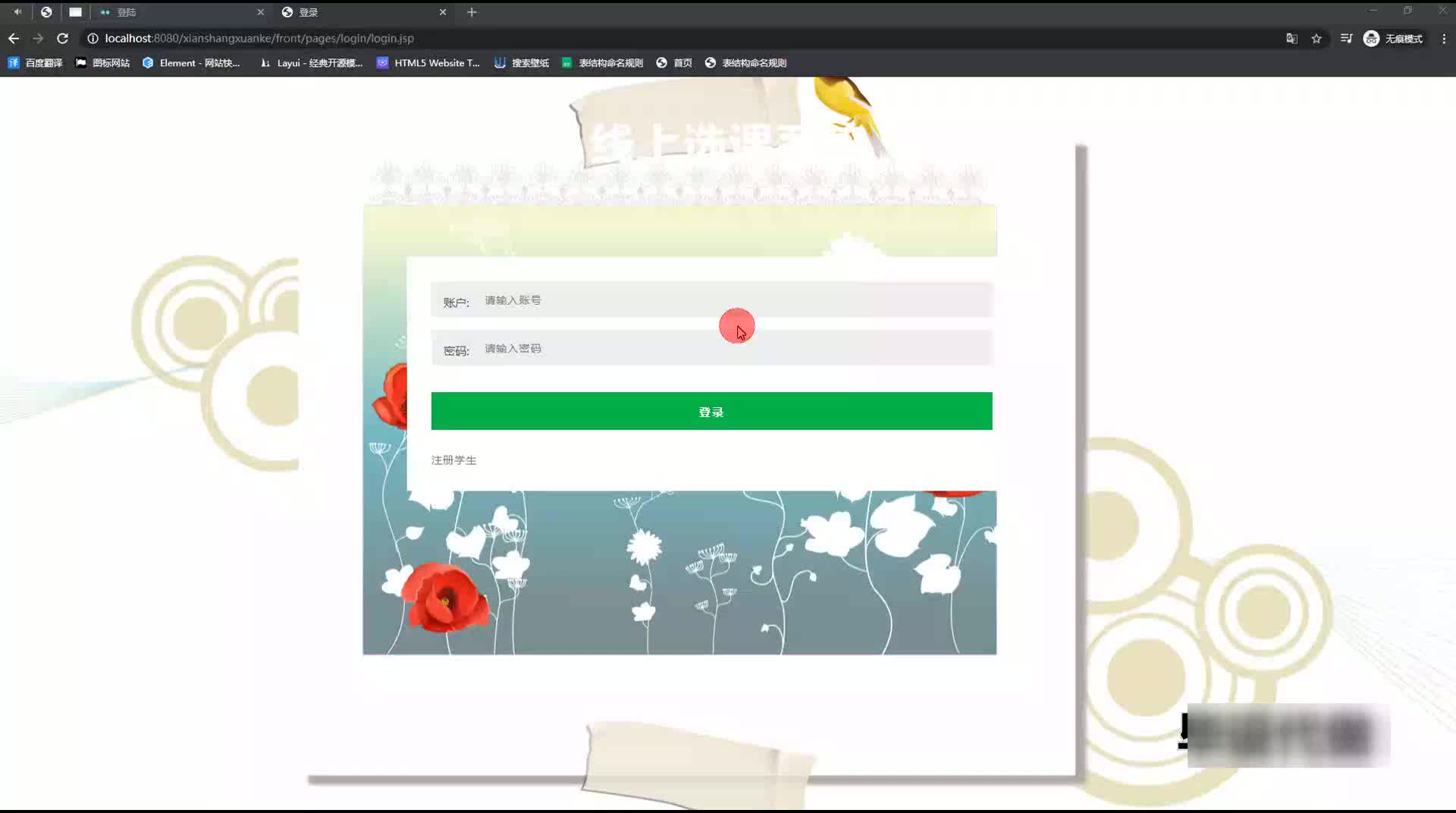
Task: Select the pinned tab with globe icon
Action: pos(46,12)
